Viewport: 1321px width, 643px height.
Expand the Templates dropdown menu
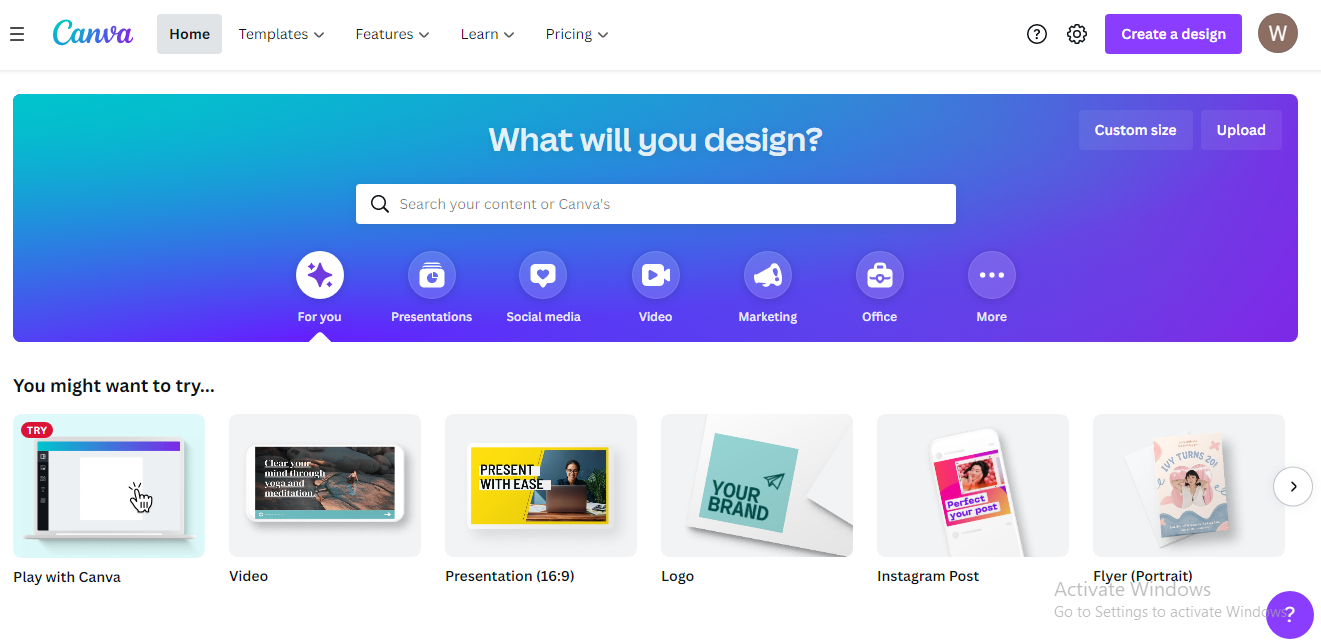coord(281,34)
